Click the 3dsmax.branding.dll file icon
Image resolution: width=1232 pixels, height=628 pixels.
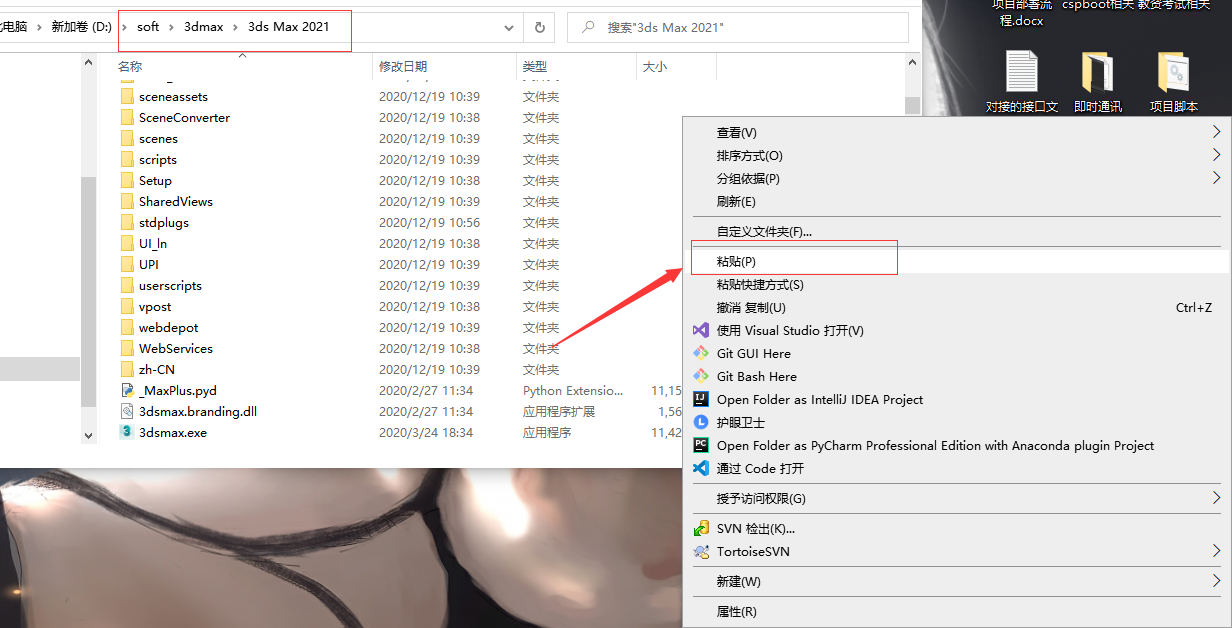(127, 412)
